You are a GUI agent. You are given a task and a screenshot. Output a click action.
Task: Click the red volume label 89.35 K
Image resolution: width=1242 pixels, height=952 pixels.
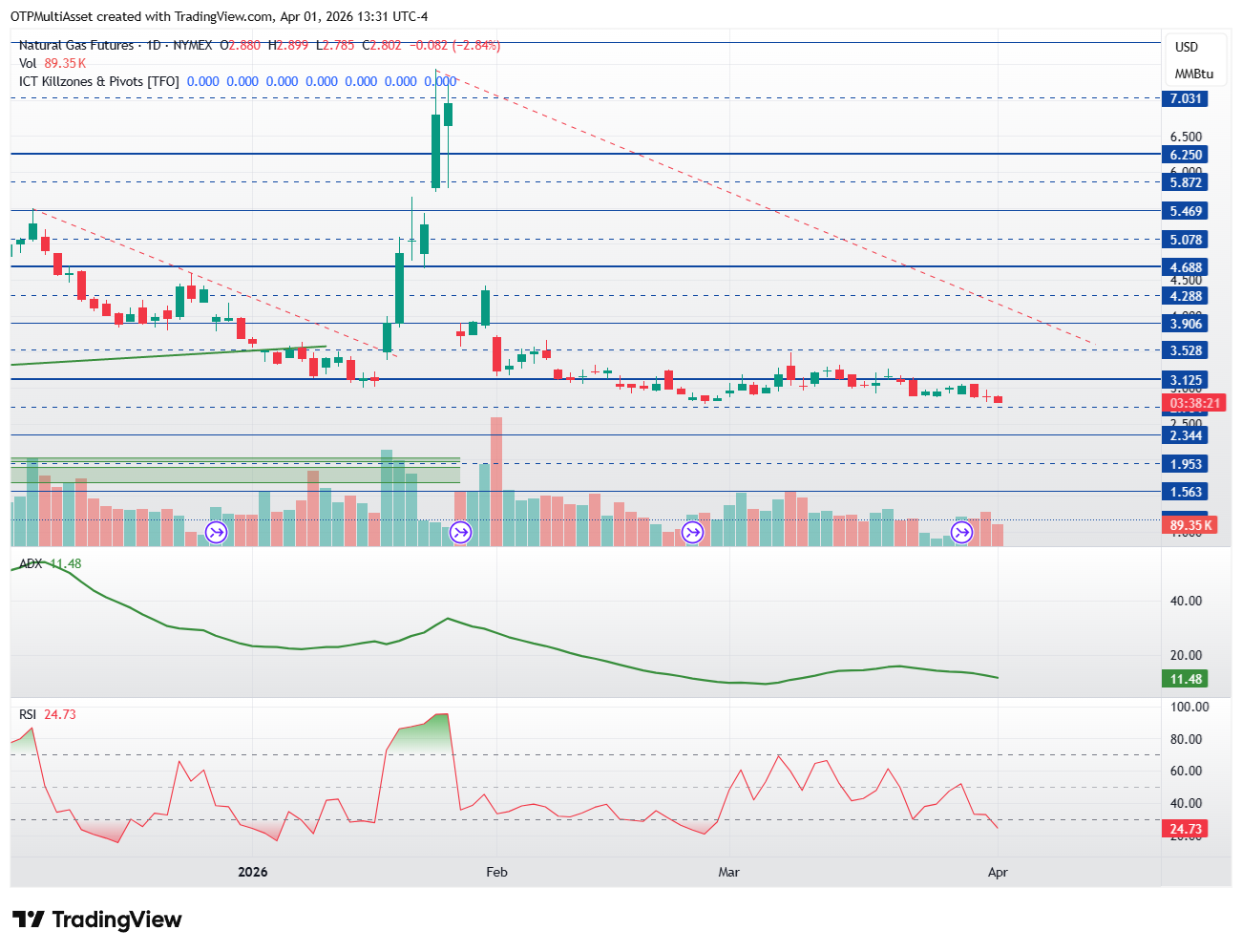(x=1190, y=525)
